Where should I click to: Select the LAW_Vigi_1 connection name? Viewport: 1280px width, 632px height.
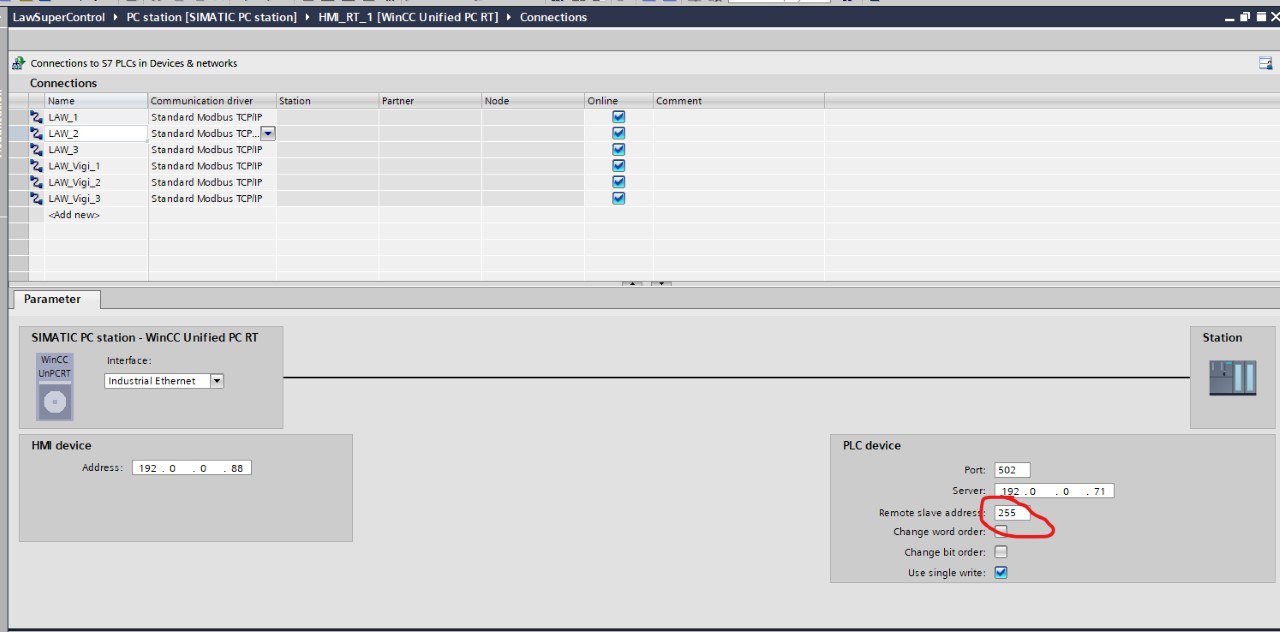[96, 166]
